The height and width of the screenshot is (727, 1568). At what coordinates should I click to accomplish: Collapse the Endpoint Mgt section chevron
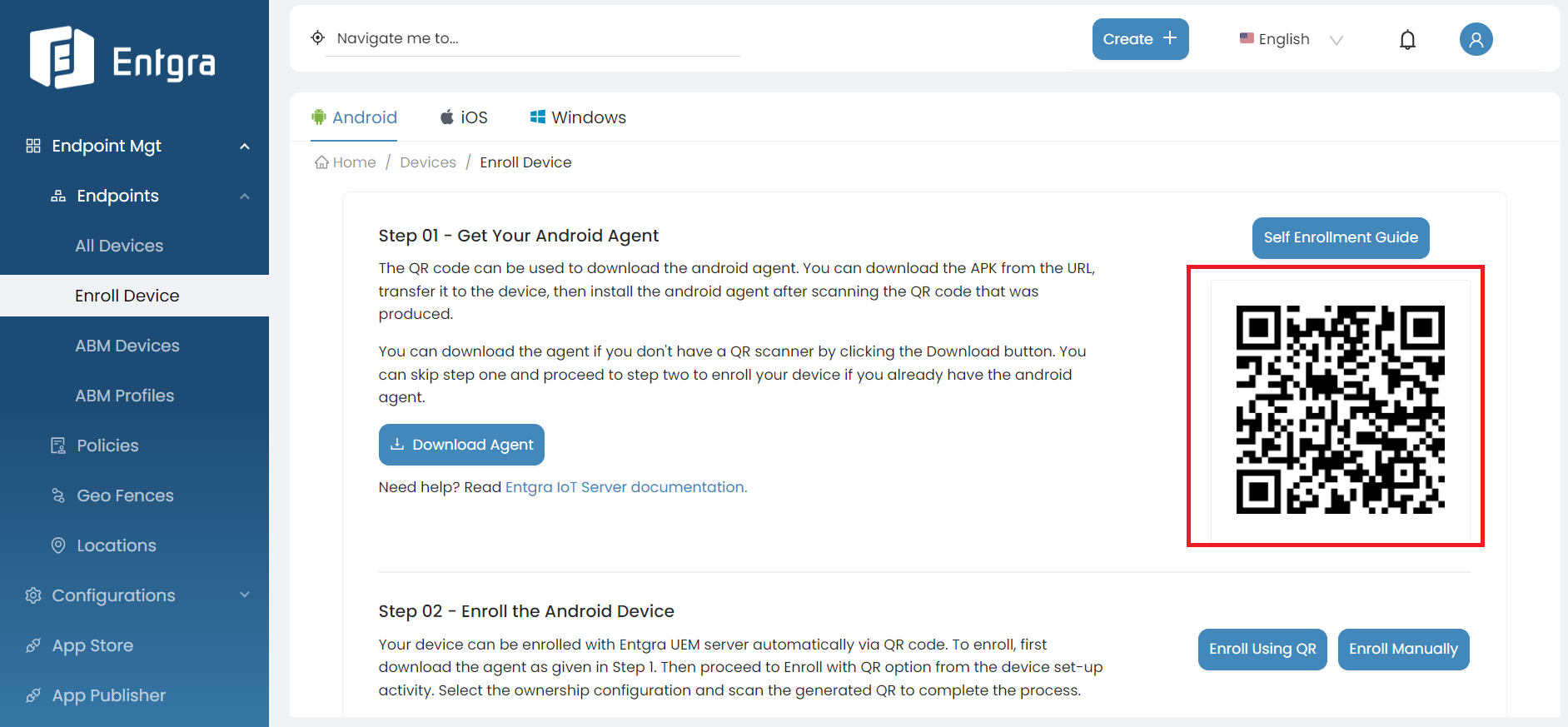coord(245,147)
